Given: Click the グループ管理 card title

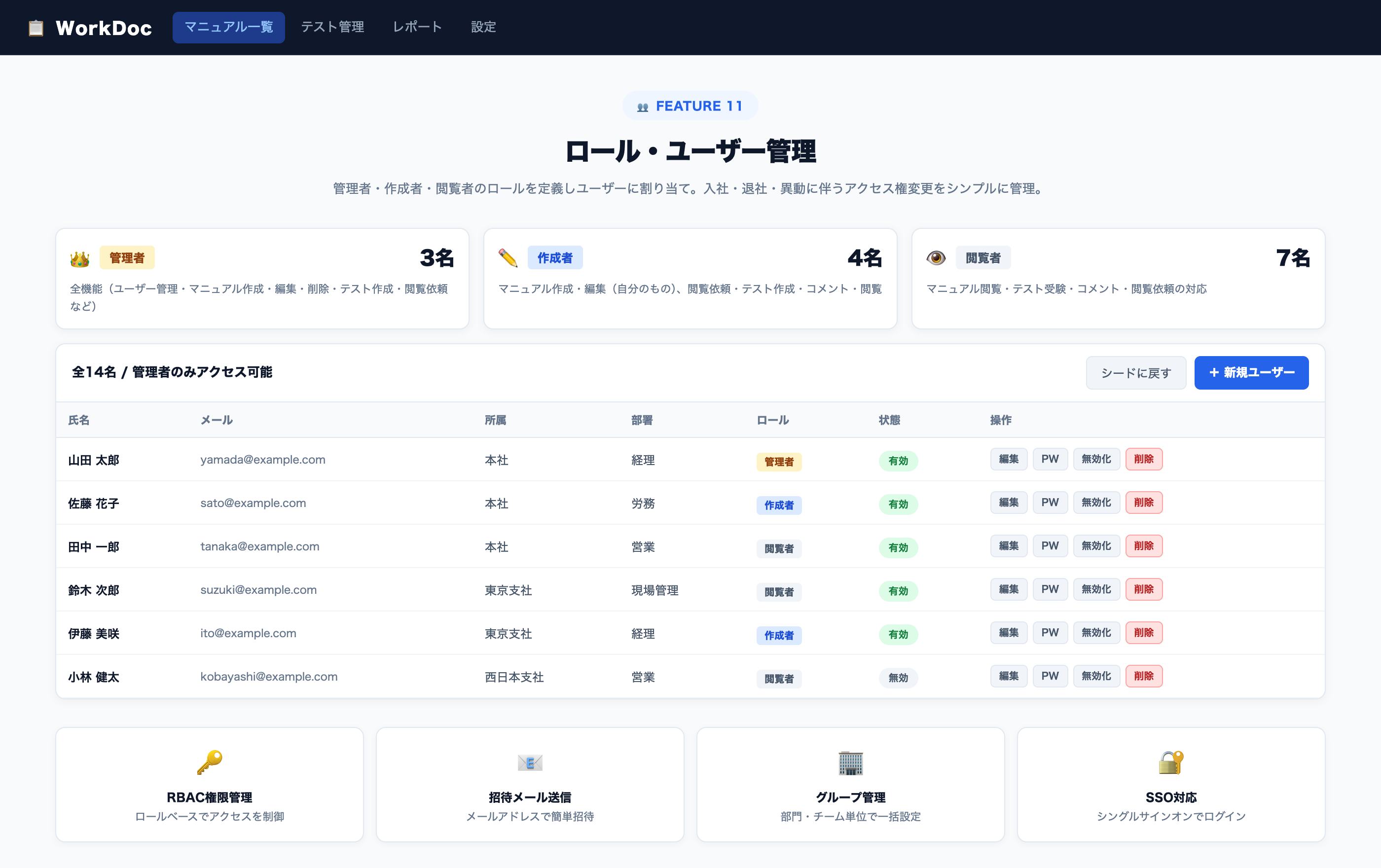Looking at the screenshot, I should coord(850,797).
